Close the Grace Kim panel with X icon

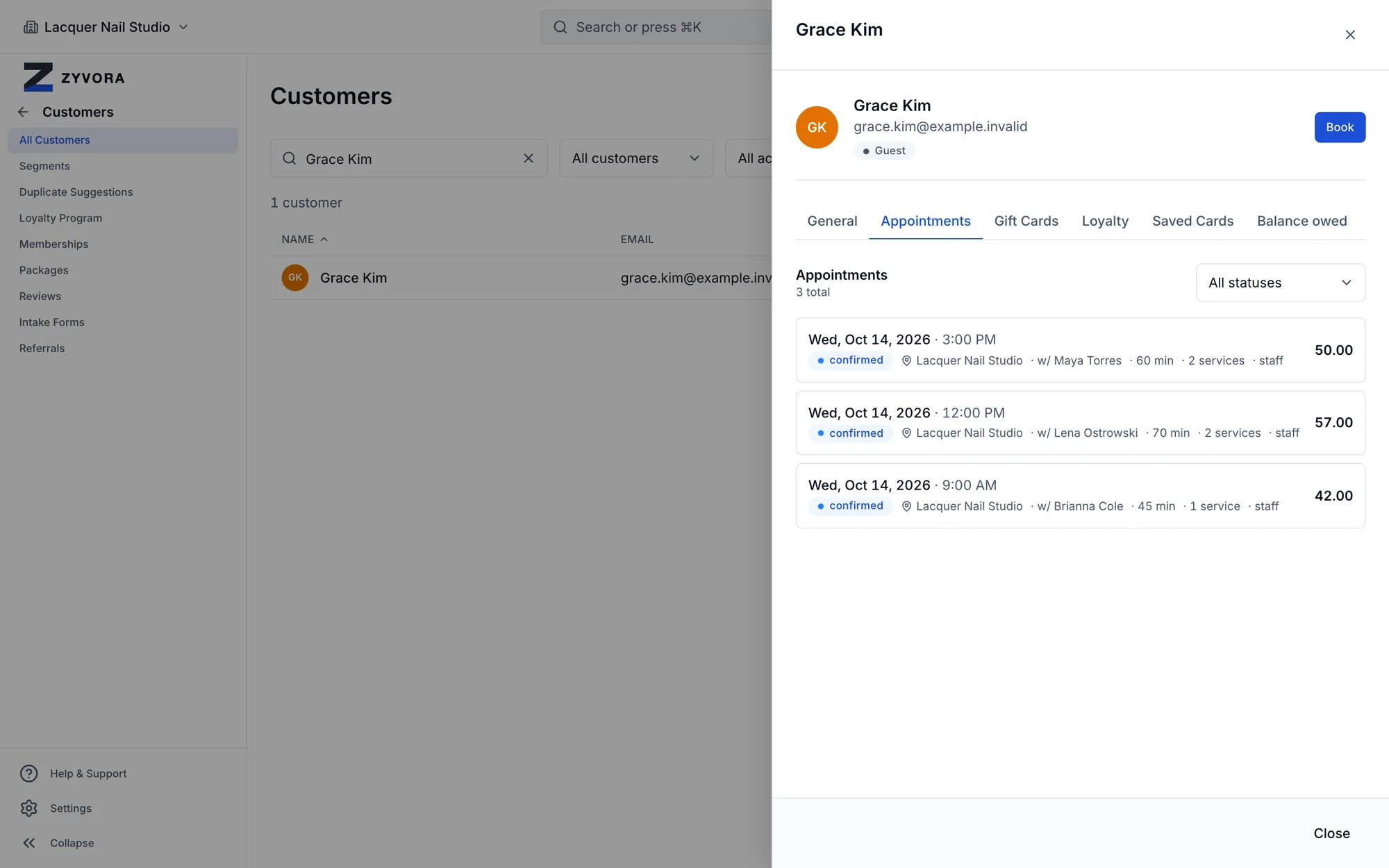(x=1350, y=35)
